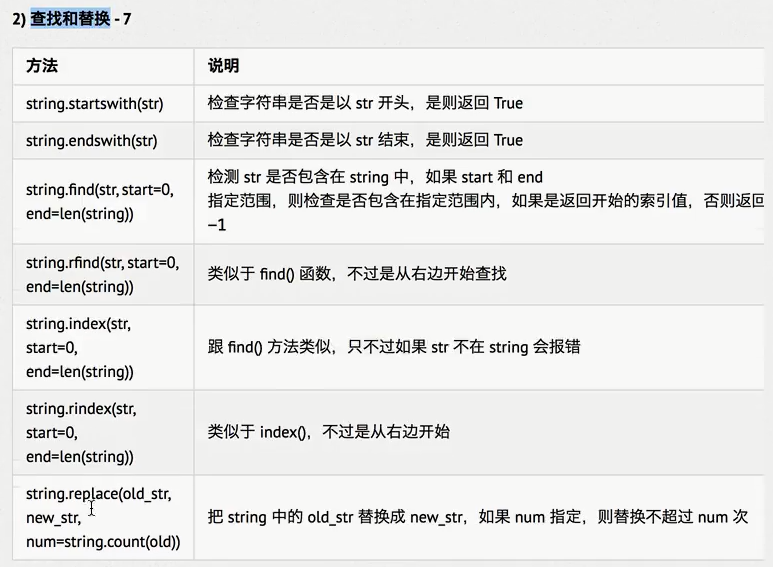Click the highlighted heading 查找和替换
The image size is (773, 567).
(70, 19)
